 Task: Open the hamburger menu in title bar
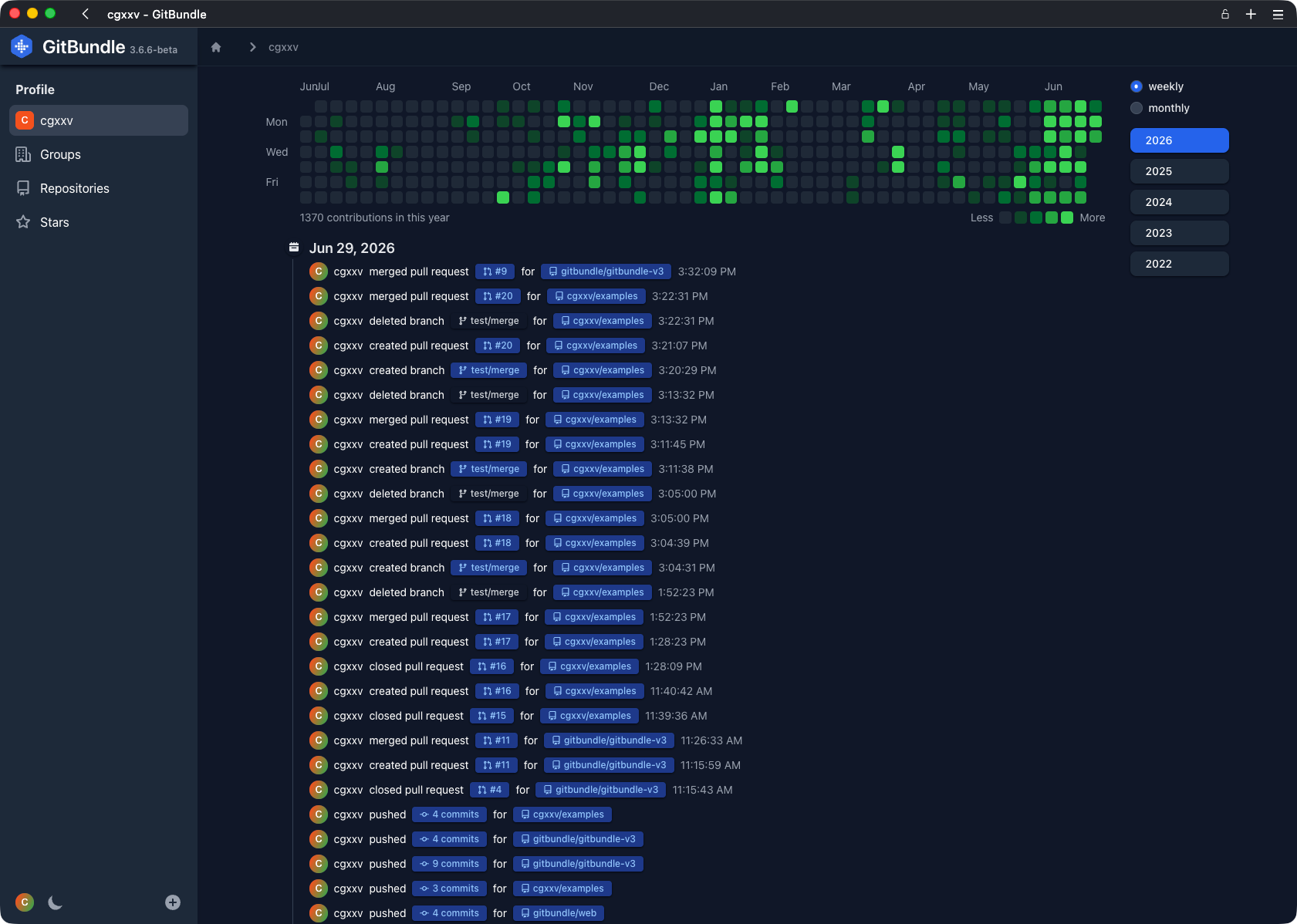(x=1278, y=14)
